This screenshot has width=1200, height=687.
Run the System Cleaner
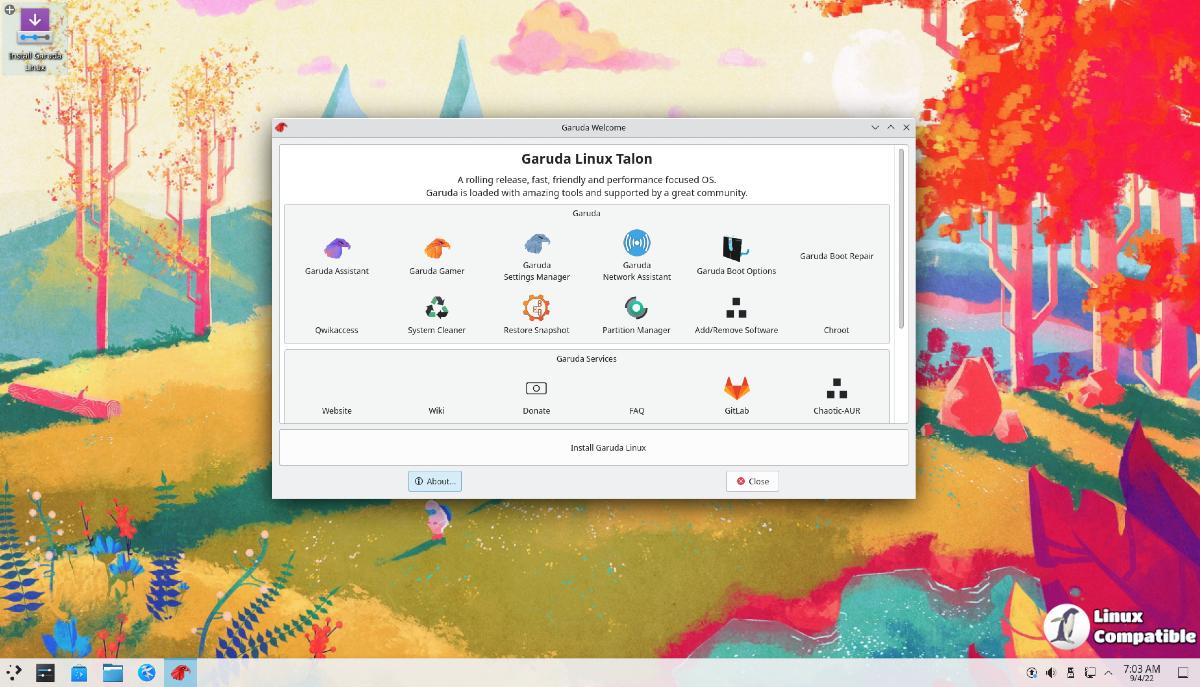pos(436,313)
